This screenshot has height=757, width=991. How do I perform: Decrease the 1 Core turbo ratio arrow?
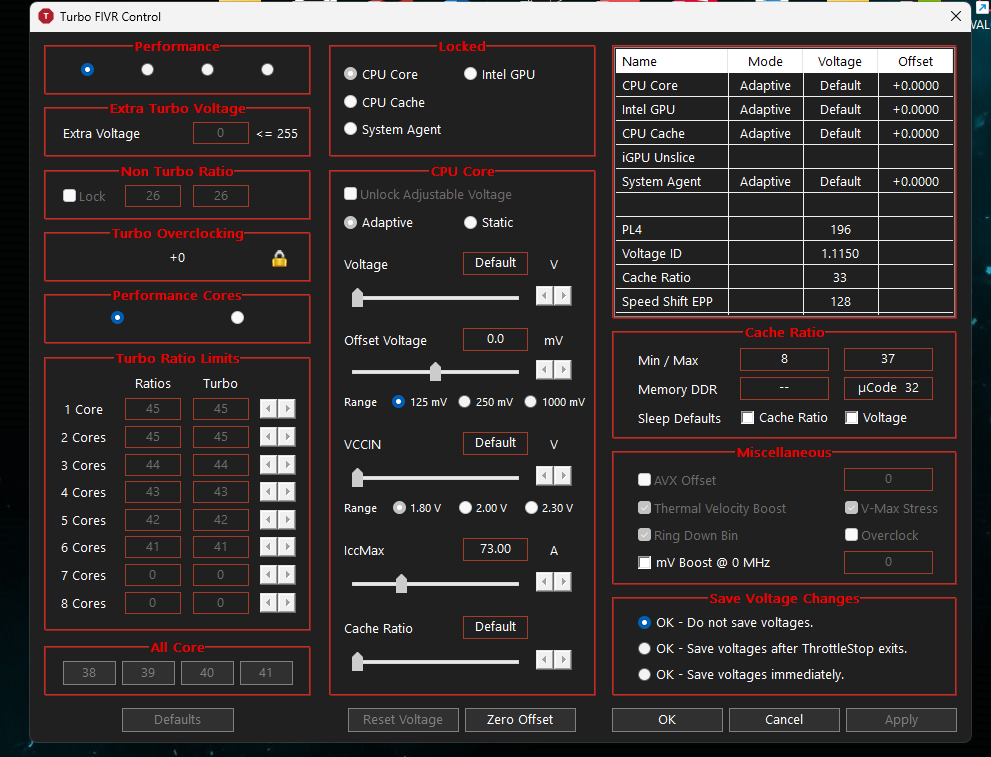[269, 409]
